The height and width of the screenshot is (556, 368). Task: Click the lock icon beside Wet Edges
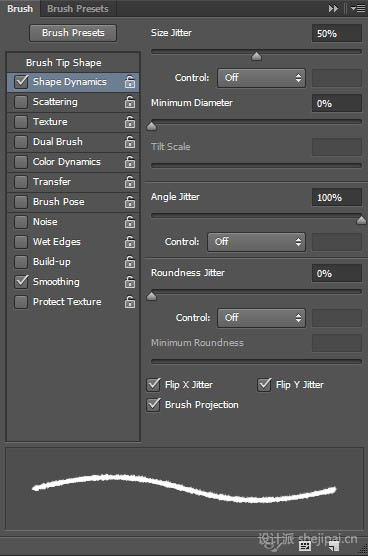click(130, 242)
